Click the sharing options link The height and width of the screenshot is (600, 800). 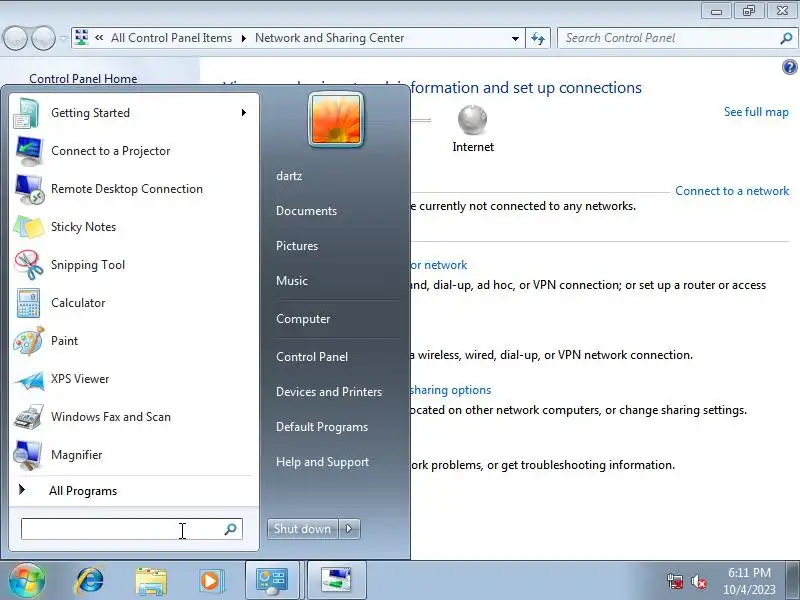[451, 390]
